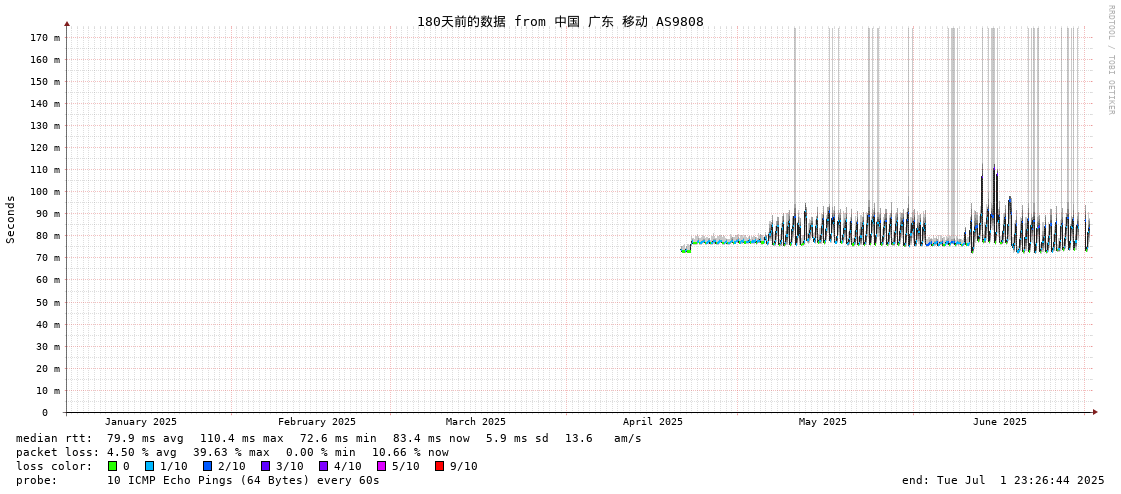Click the '4.50 % avg' packet loss value

[145, 453]
